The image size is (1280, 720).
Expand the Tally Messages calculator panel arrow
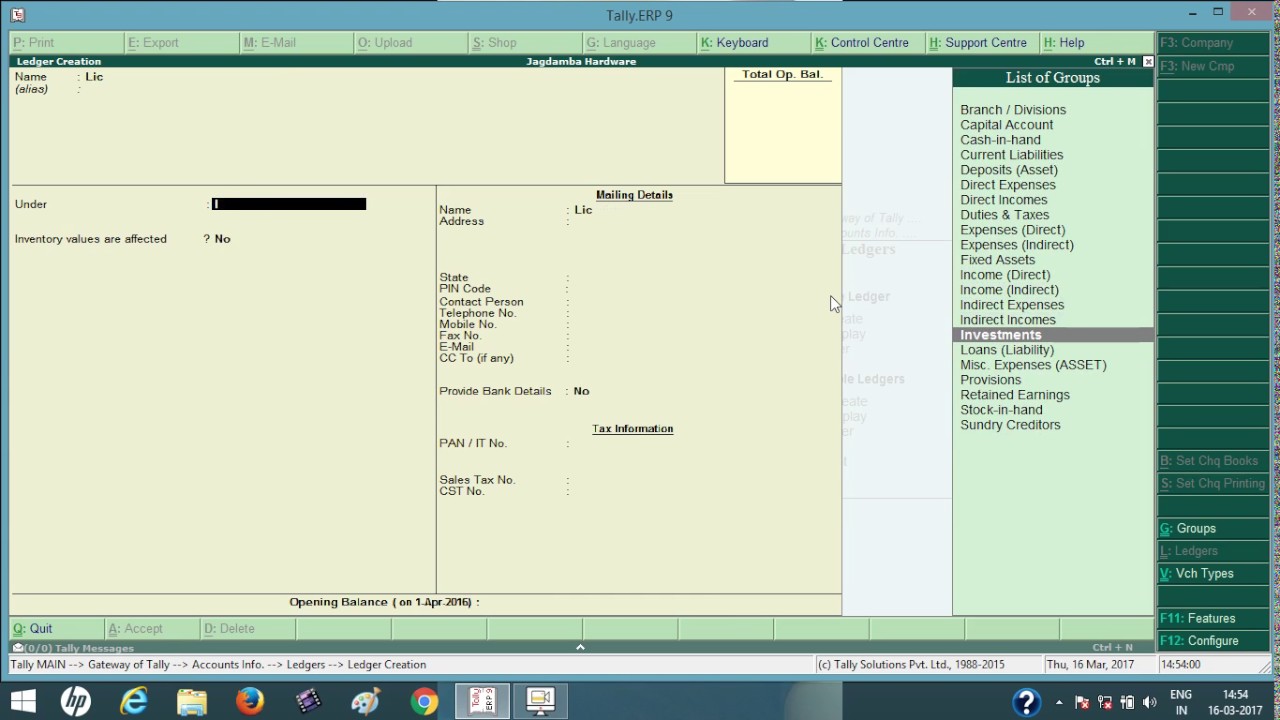click(580, 647)
